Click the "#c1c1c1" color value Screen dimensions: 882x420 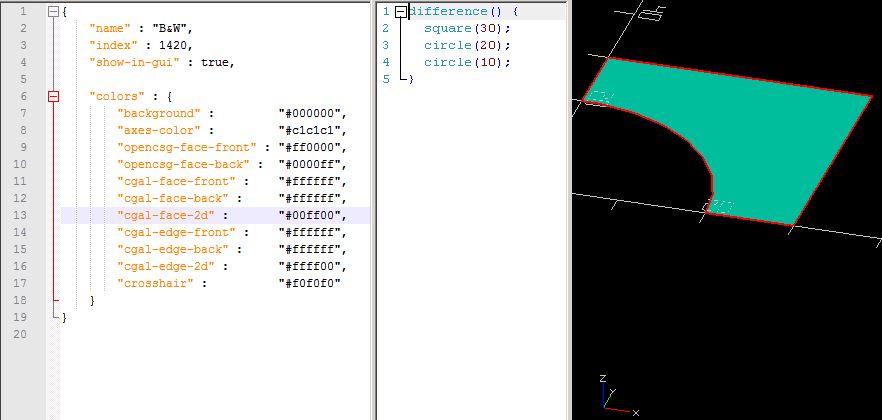tap(309, 130)
